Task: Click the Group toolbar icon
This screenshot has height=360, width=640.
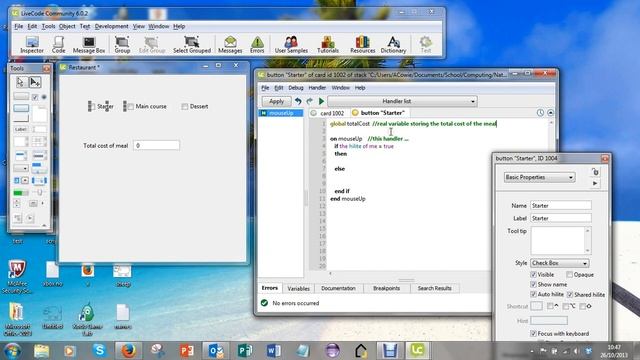Action: click(x=122, y=44)
